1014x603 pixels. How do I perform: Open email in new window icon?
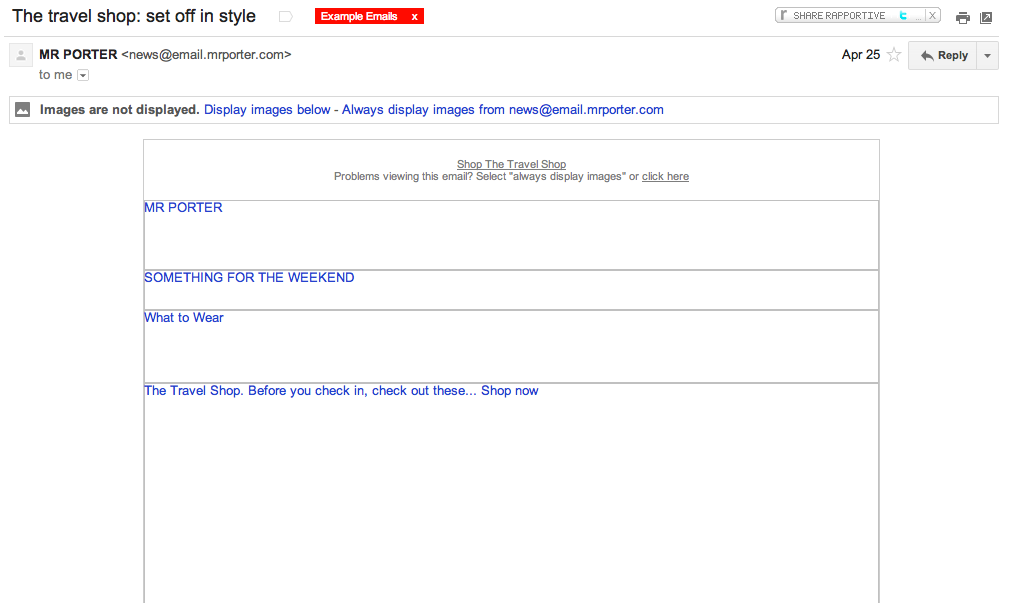click(986, 18)
